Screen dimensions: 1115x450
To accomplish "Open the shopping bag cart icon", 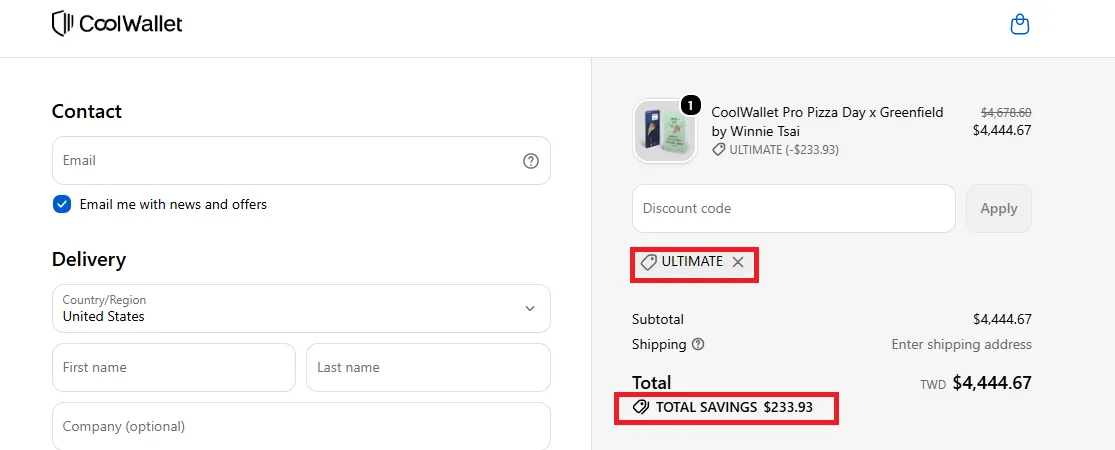I will tap(1020, 25).
